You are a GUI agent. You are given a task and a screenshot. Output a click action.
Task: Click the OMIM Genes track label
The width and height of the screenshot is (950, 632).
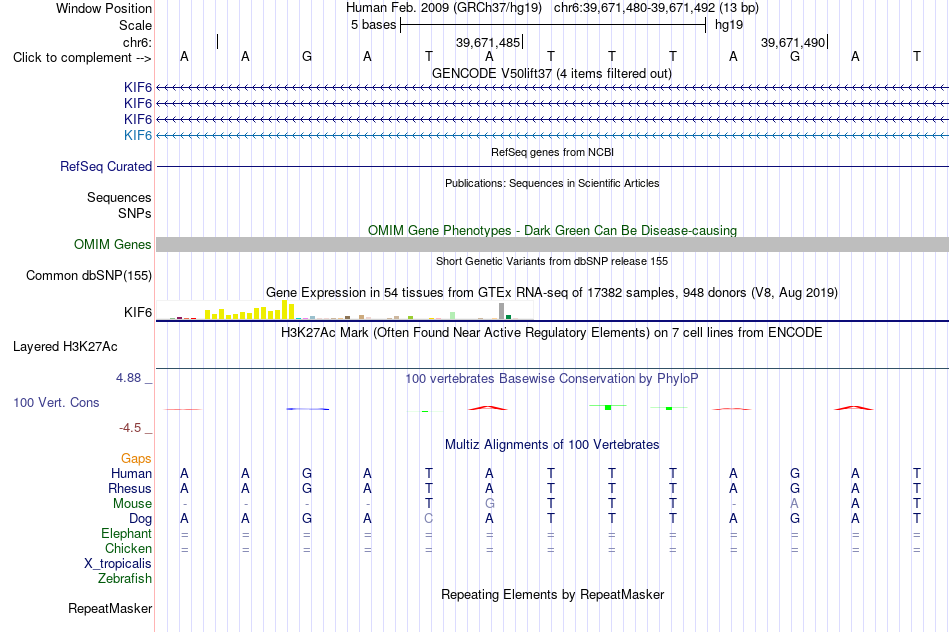pos(113,244)
